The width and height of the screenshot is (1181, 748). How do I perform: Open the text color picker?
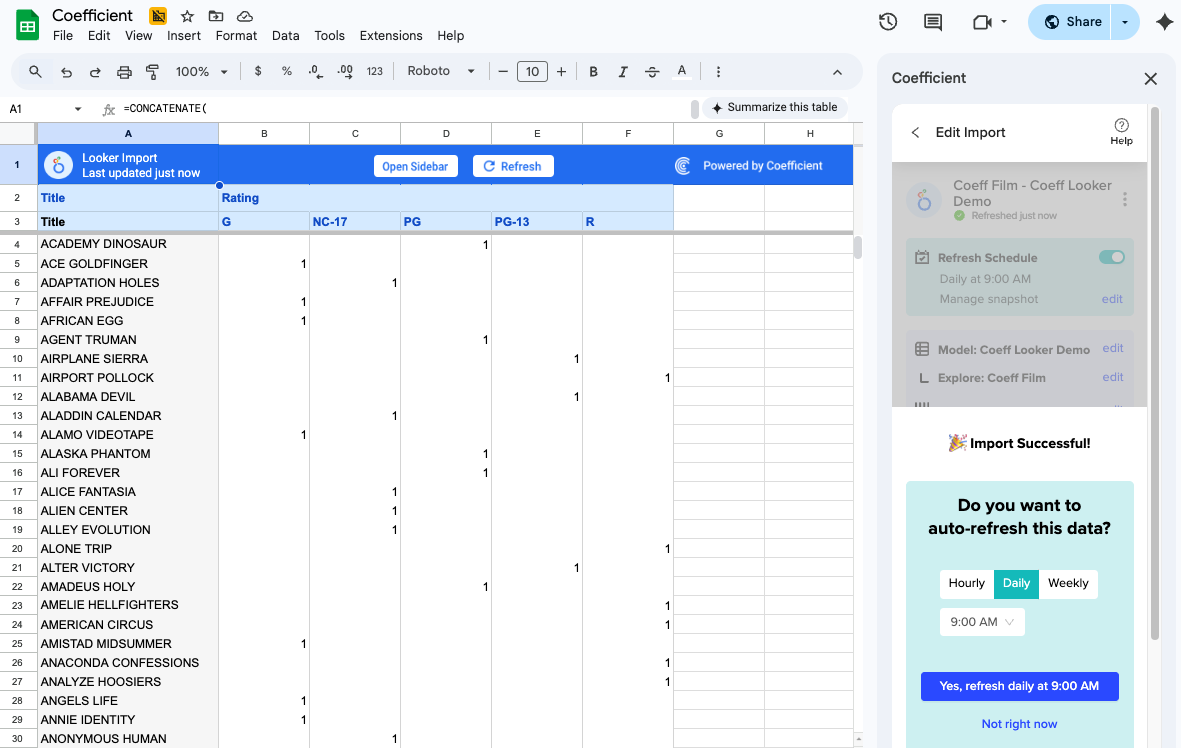pos(682,72)
